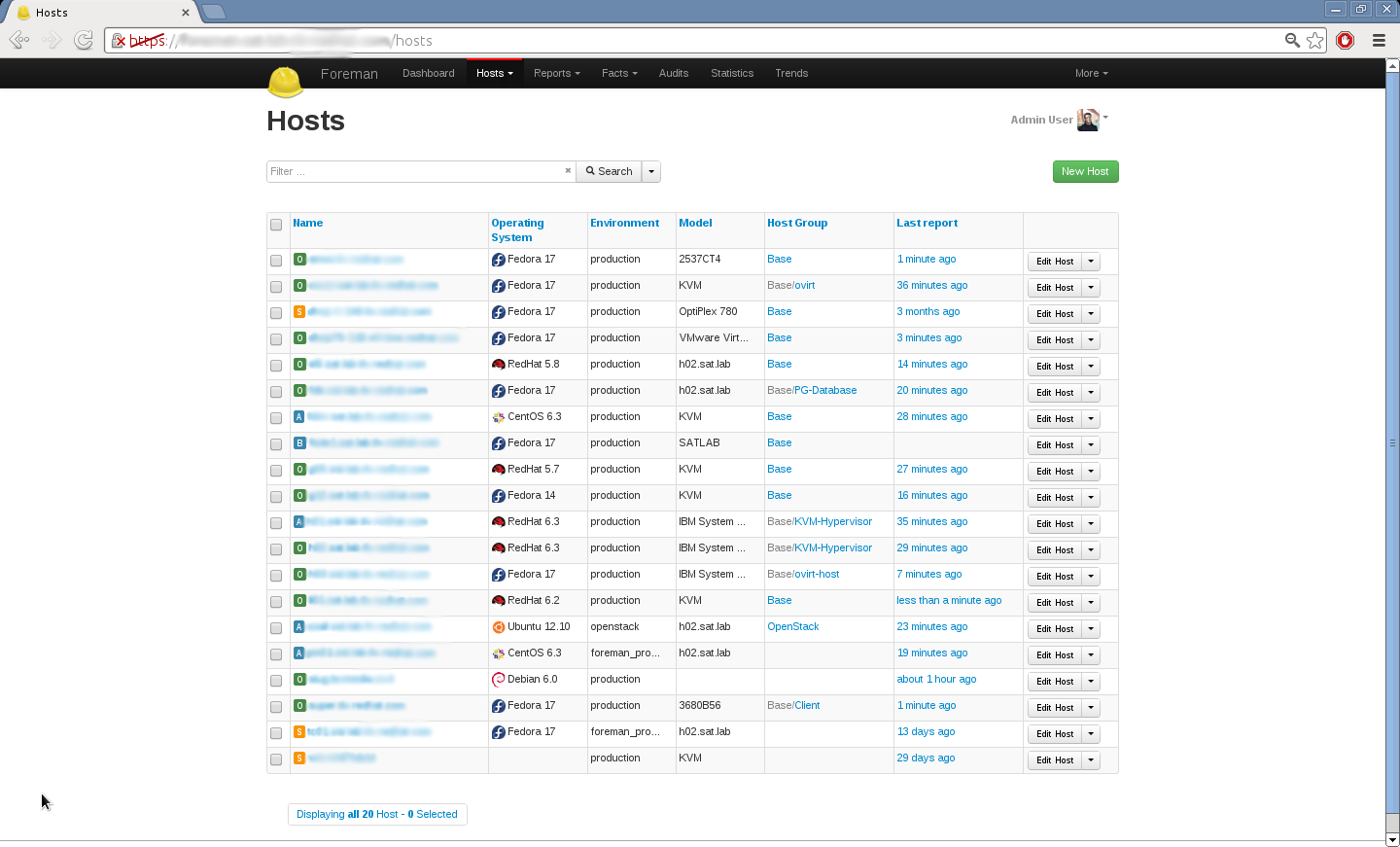1400x847 pixels.
Task: Go to the Statistics page
Action: 731,73
